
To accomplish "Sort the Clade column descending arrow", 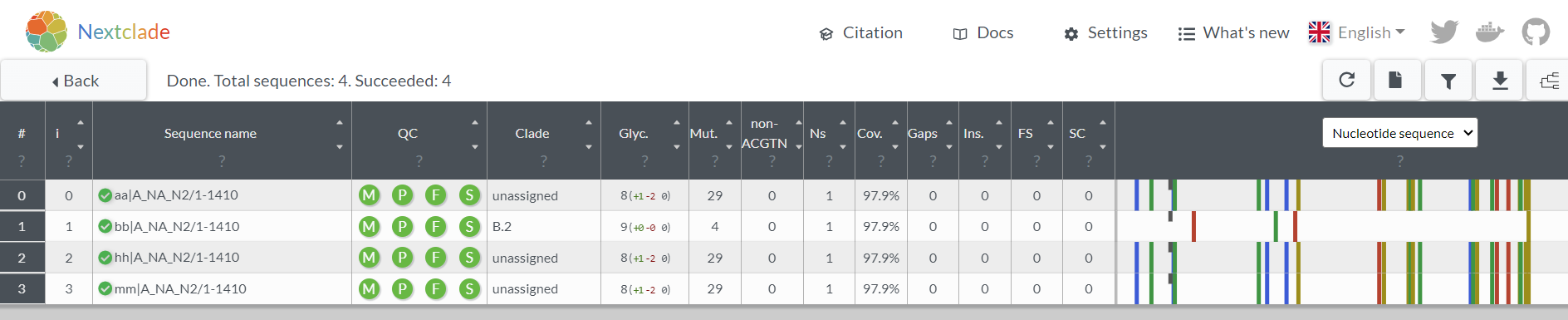I will pyautogui.click(x=589, y=147).
